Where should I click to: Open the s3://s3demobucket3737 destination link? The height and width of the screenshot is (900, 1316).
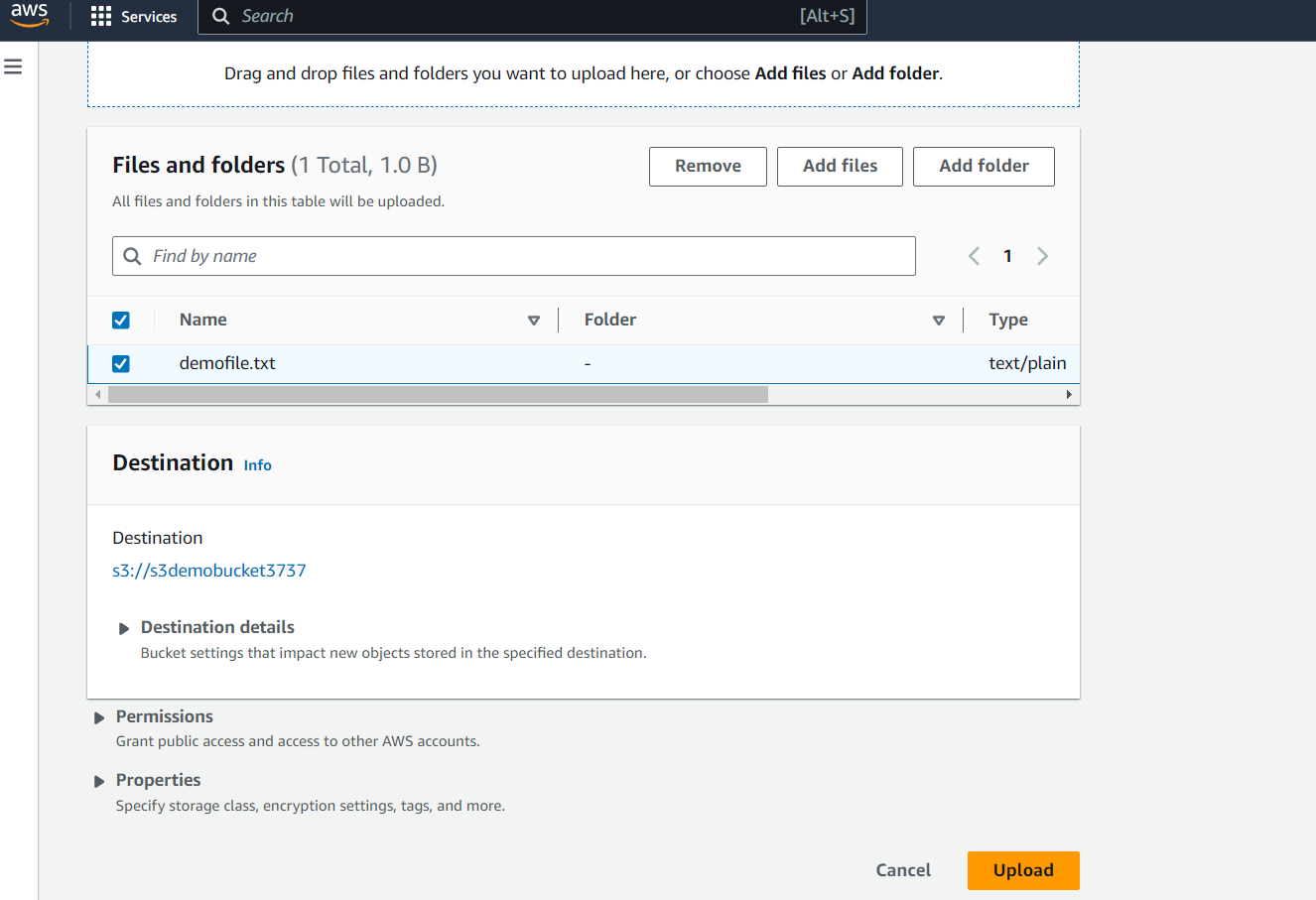click(209, 571)
